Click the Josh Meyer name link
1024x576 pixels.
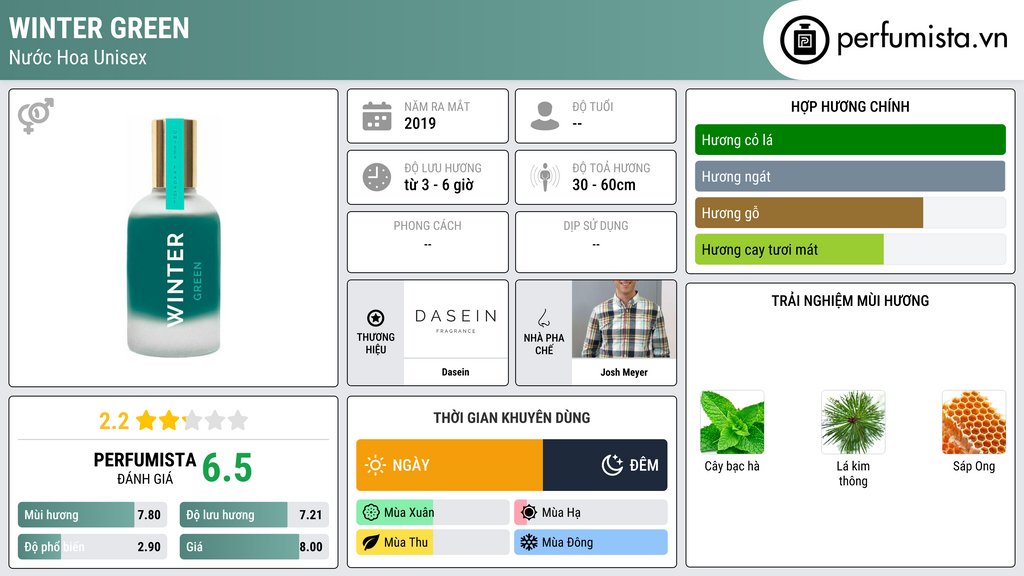point(624,372)
